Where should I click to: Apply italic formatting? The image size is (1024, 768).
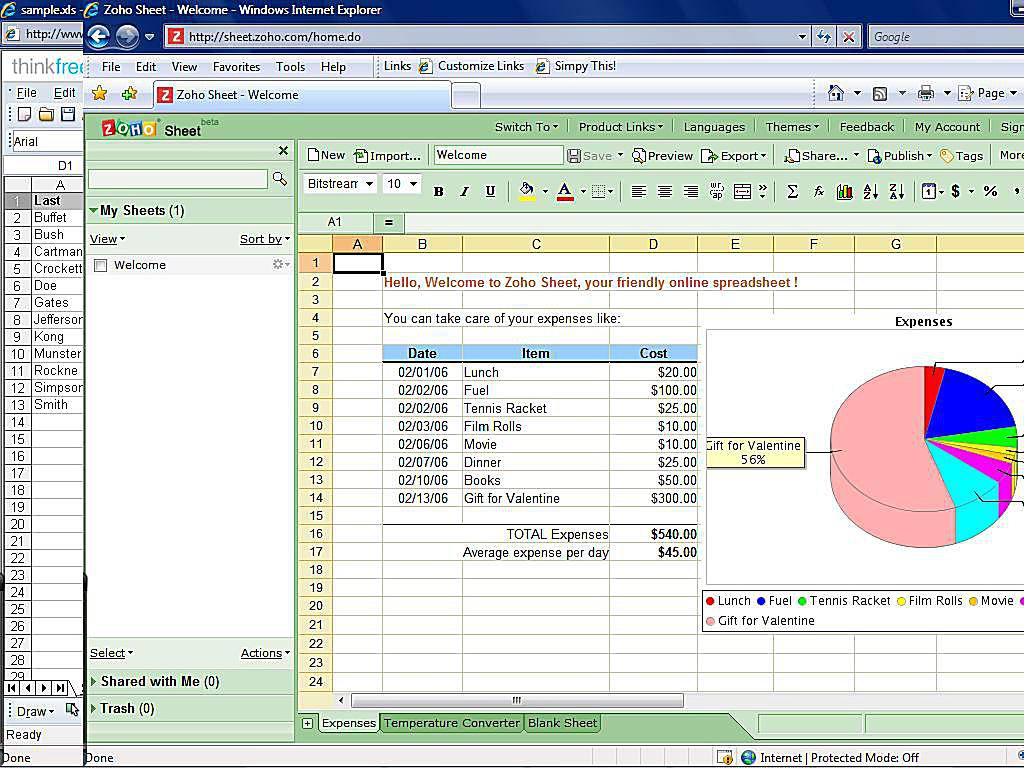[x=464, y=190]
